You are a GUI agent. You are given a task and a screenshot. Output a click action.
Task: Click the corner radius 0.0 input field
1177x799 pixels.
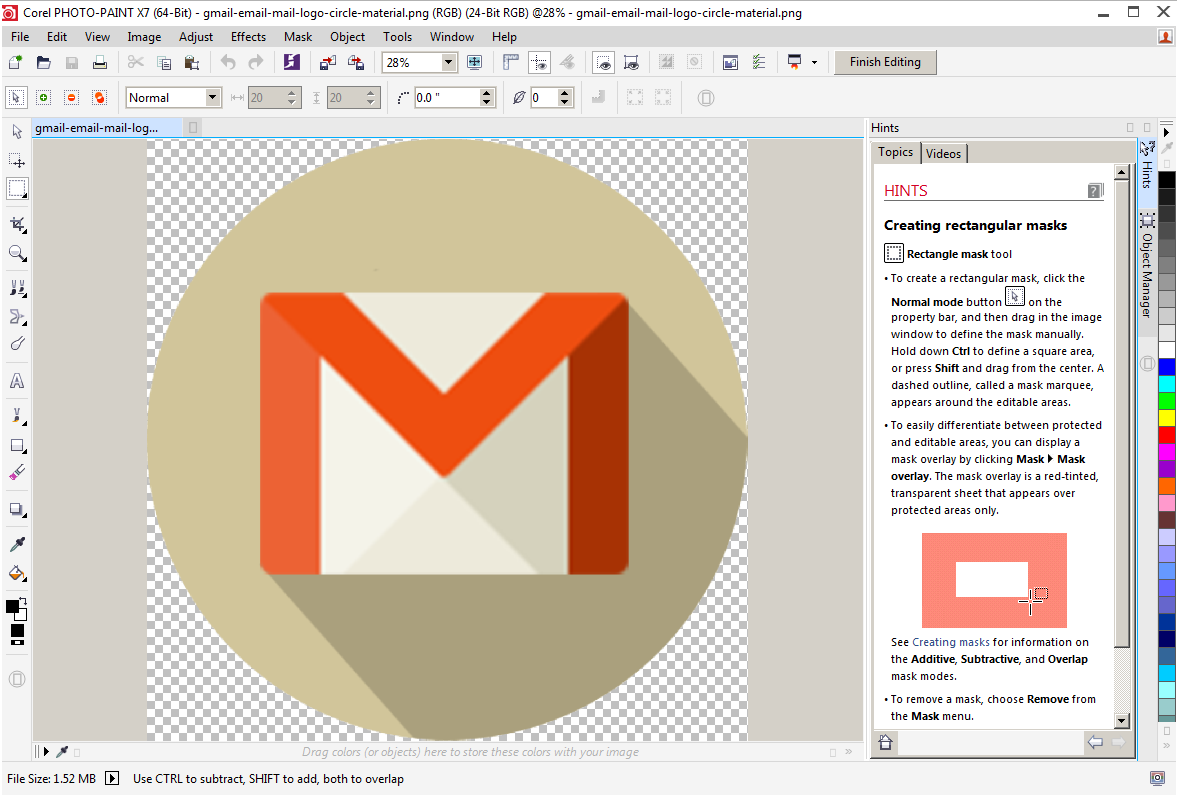pos(446,98)
